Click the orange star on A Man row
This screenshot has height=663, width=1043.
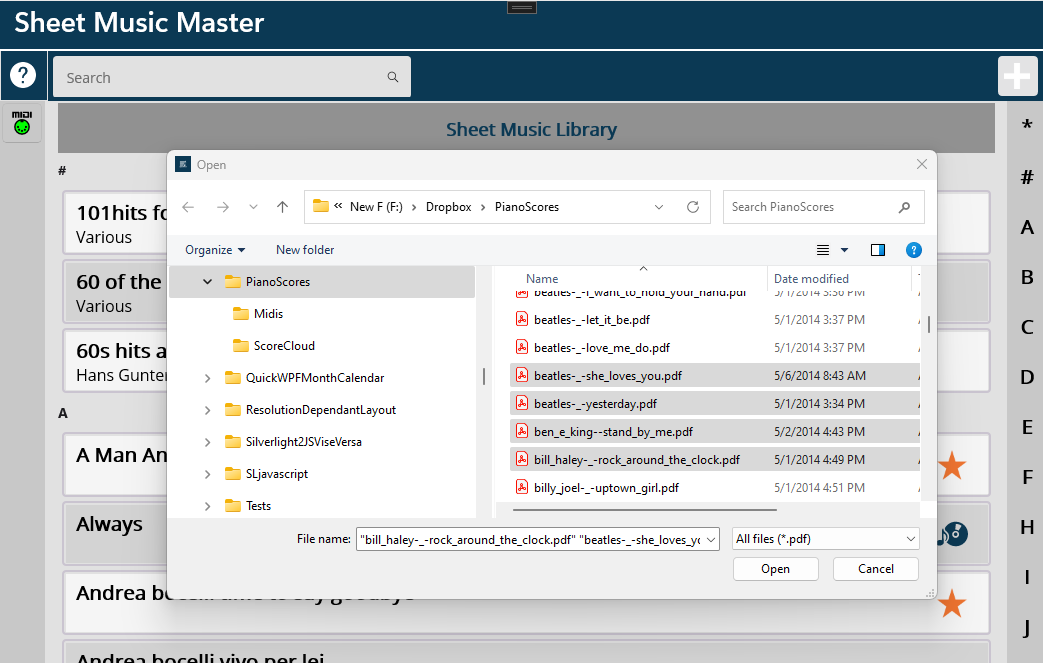point(951,465)
